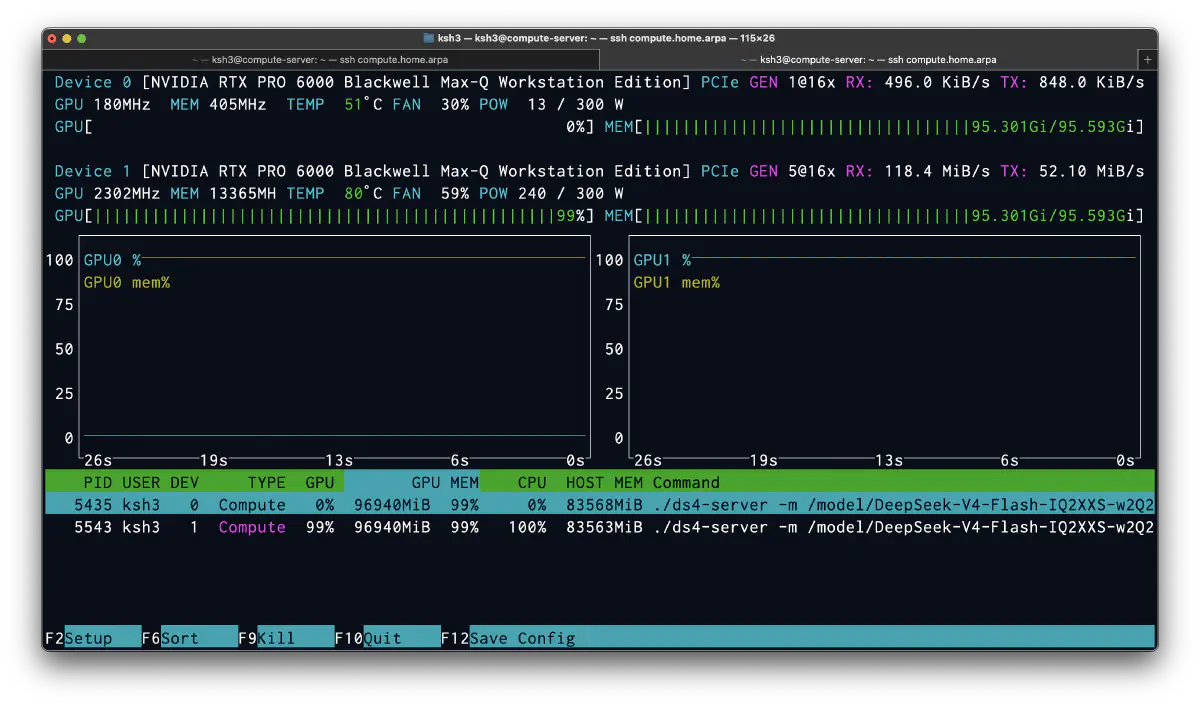Click Device 1 GPU utilization bar at 99%
Viewport: 1200px width, 706px height.
324,216
